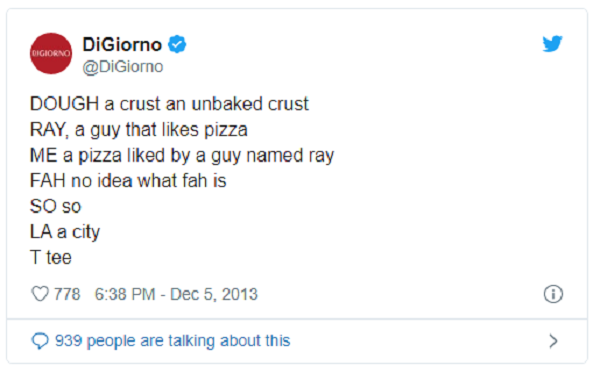The height and width of the screenshot is (373, 600).
Task: Visit the @DiGiorno handle link
Action: [123, 67]
